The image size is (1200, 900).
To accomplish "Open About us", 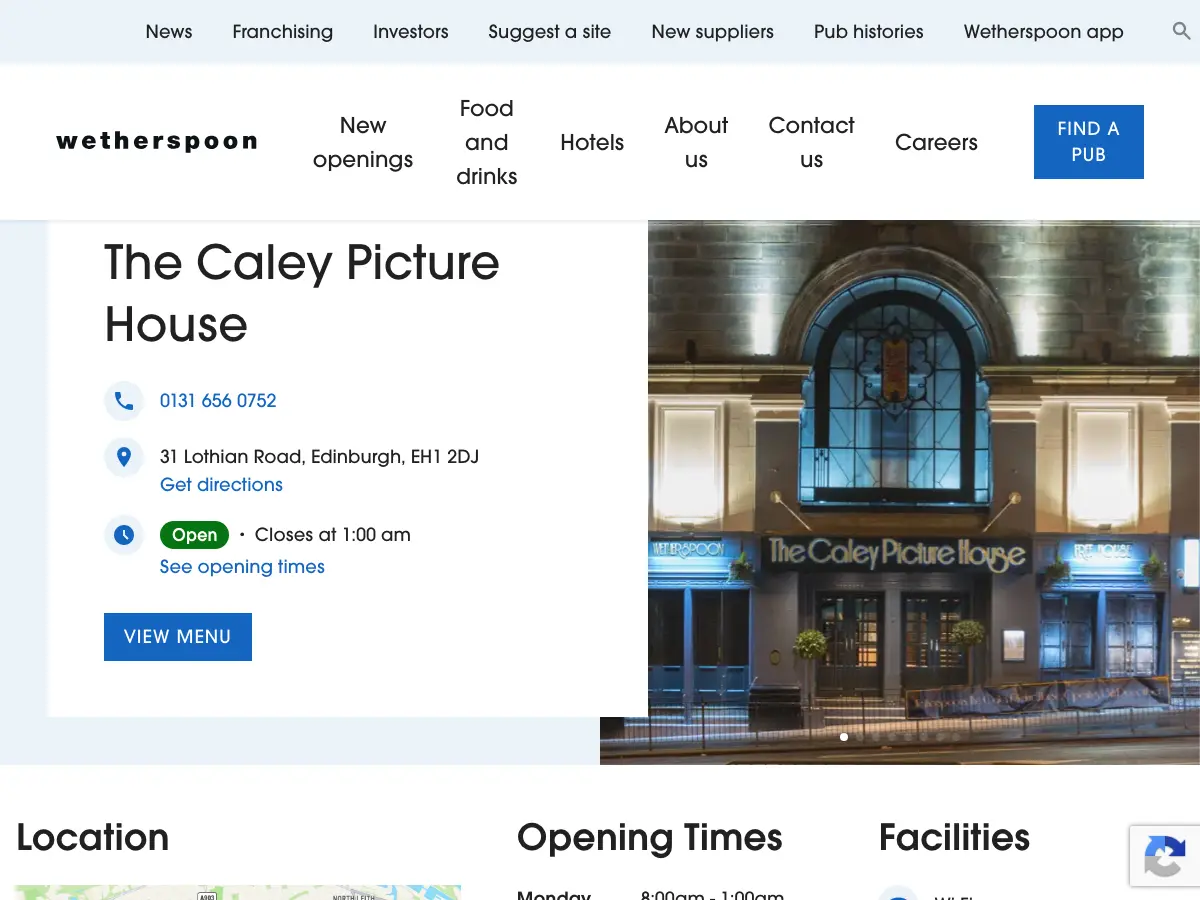I will pos(697,142).
